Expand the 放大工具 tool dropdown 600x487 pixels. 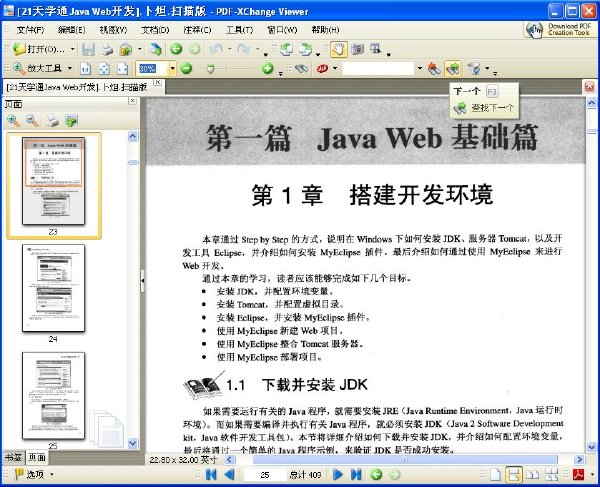pos(70,68)
